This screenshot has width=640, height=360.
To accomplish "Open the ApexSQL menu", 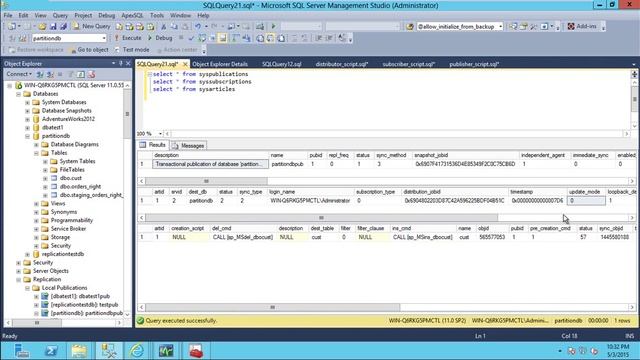I will 132,16.
